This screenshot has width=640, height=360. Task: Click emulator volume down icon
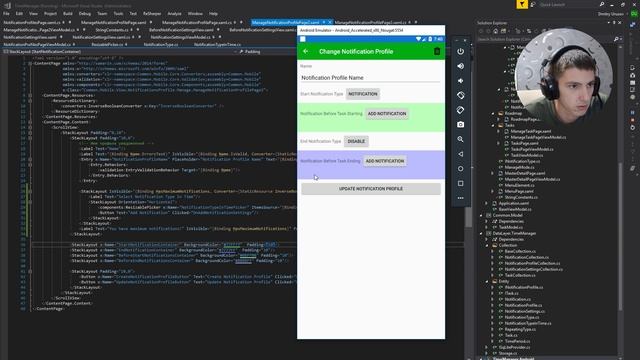point(460,81)
